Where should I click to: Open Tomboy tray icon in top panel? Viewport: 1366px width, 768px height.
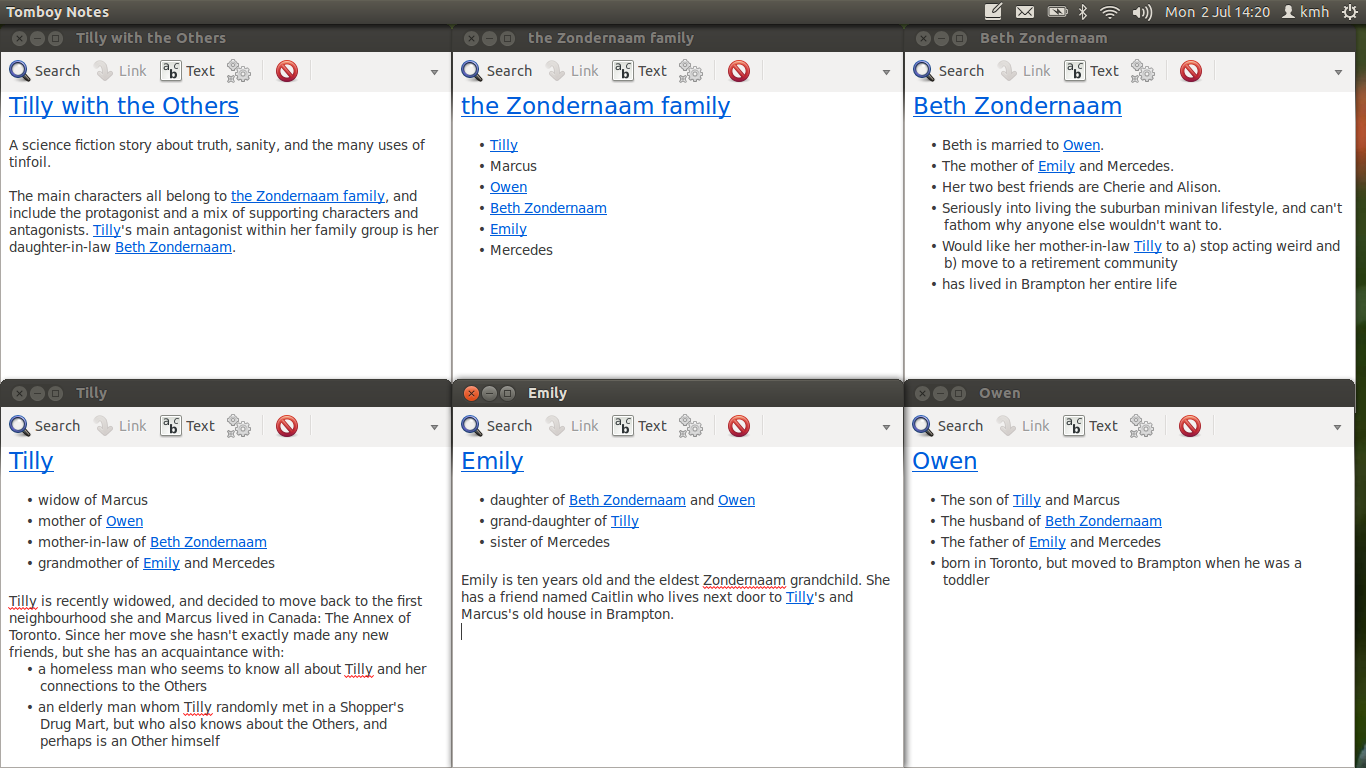993,12
